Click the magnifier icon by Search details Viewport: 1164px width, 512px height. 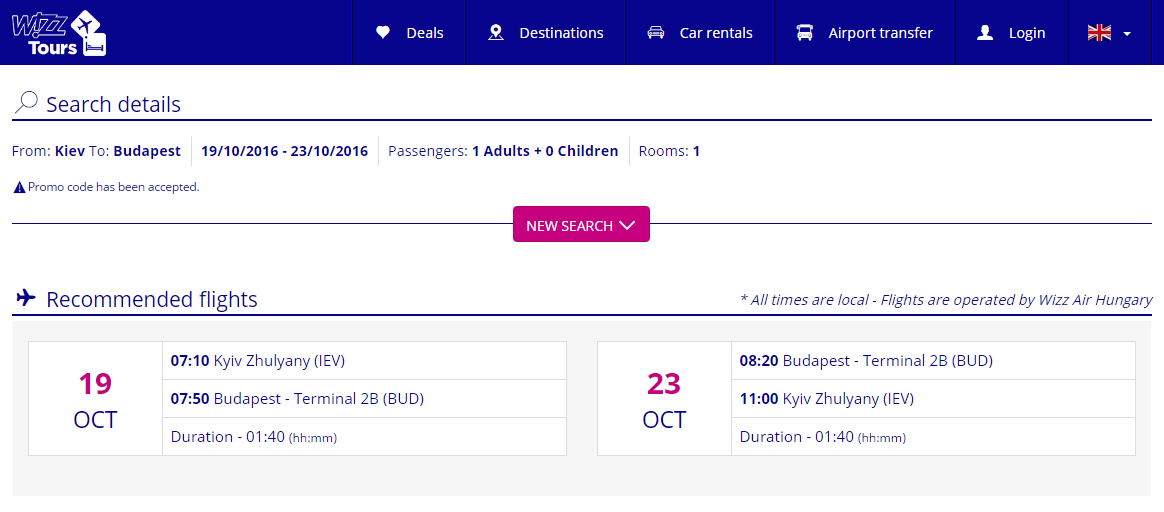point(26,102)
